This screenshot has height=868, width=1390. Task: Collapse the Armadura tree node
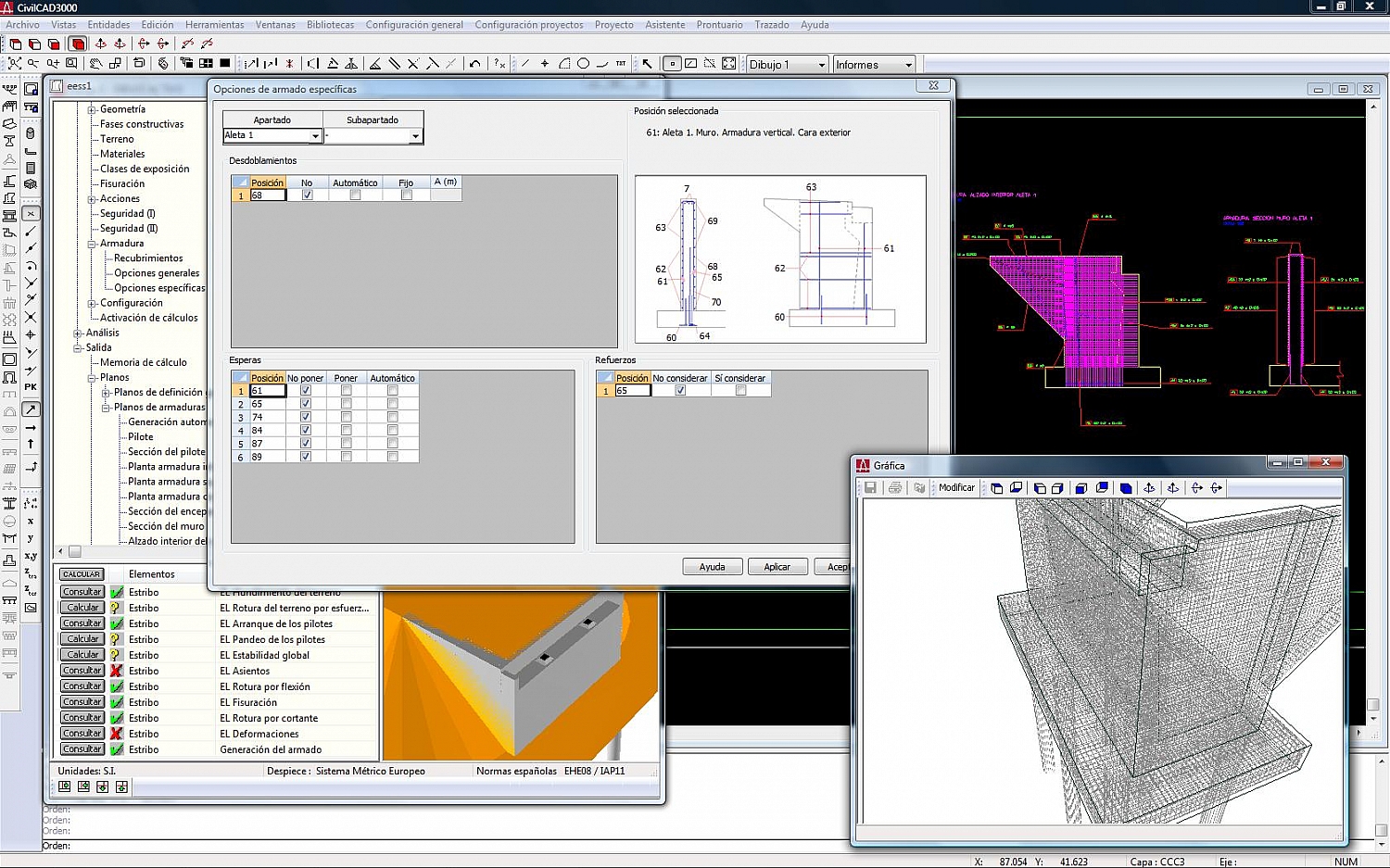point(93,244)
